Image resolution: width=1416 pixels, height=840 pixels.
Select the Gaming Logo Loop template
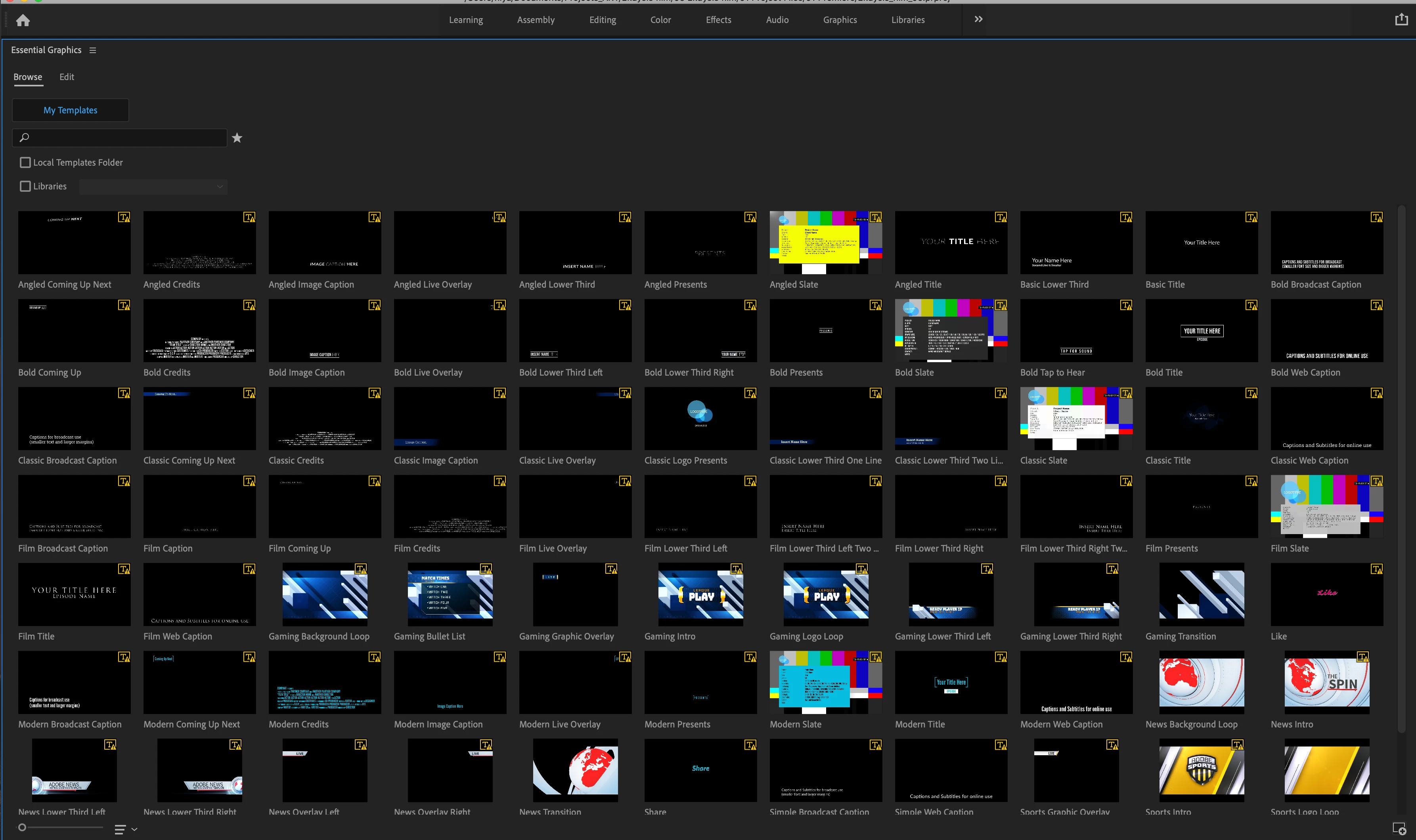(x=825, y=594)
